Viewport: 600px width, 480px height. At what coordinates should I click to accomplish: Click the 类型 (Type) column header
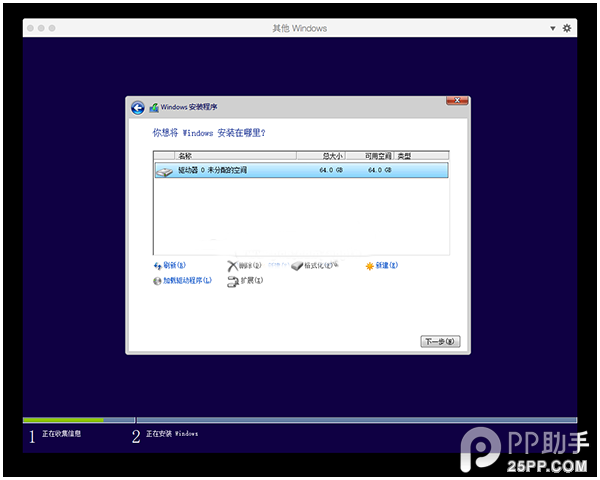click(x=421, y=156)
